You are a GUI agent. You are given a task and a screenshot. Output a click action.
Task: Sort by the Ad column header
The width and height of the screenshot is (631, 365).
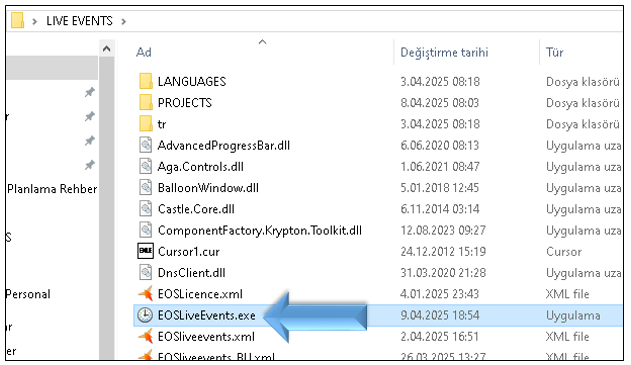coord(144,52)
